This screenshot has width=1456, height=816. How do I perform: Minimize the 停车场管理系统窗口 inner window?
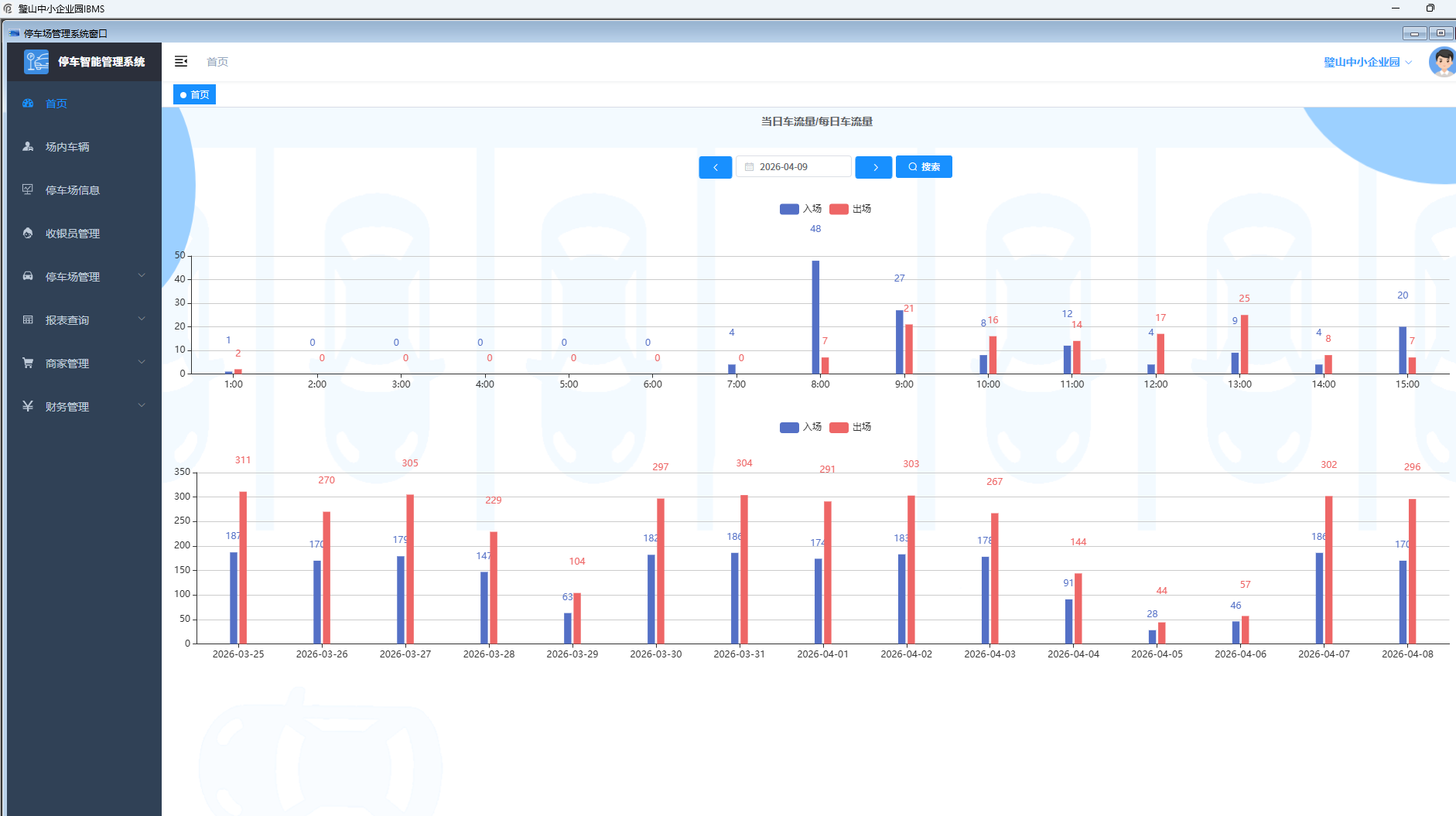coord(1414,33)
